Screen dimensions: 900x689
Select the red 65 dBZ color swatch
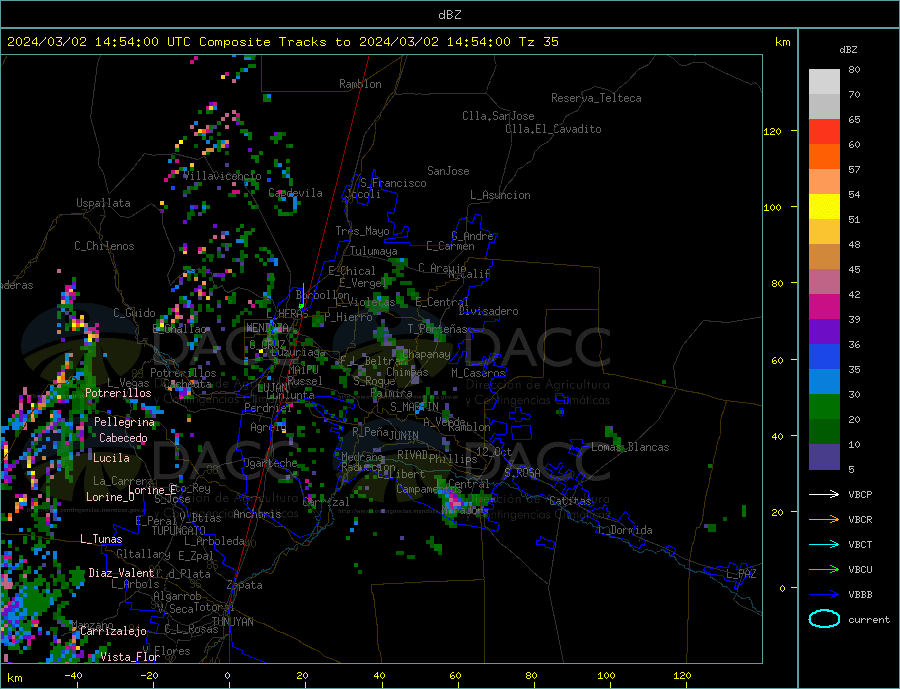click(824, 132)
